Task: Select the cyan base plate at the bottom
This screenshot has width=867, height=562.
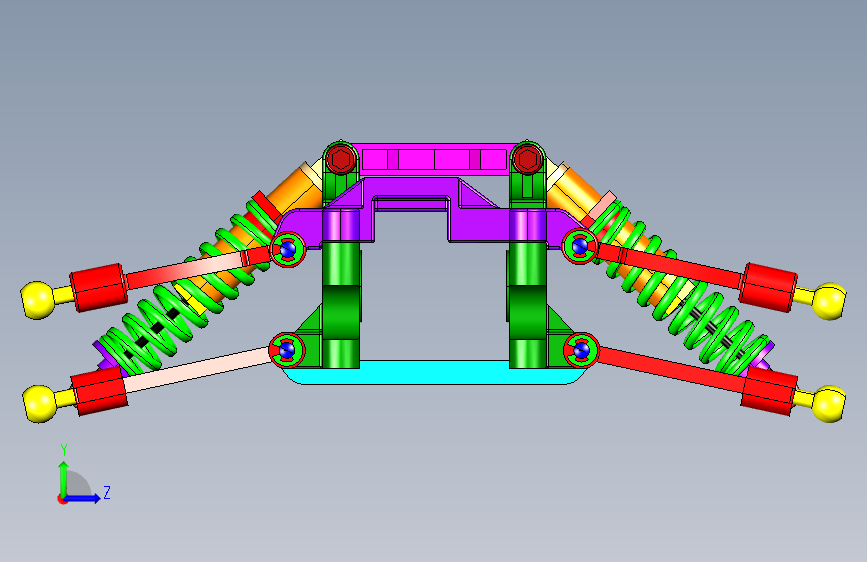Action: click(434, 373)
